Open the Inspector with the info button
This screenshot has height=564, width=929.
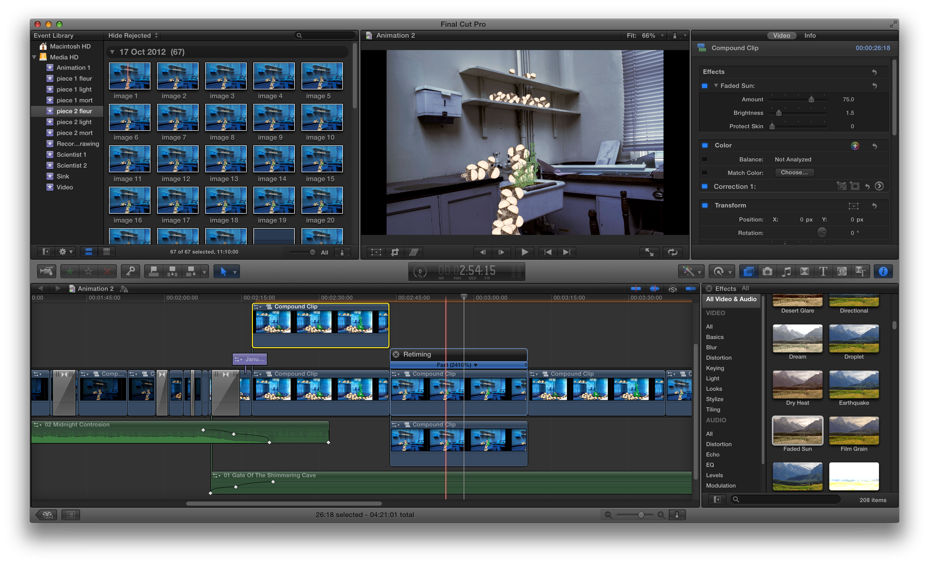883,271
